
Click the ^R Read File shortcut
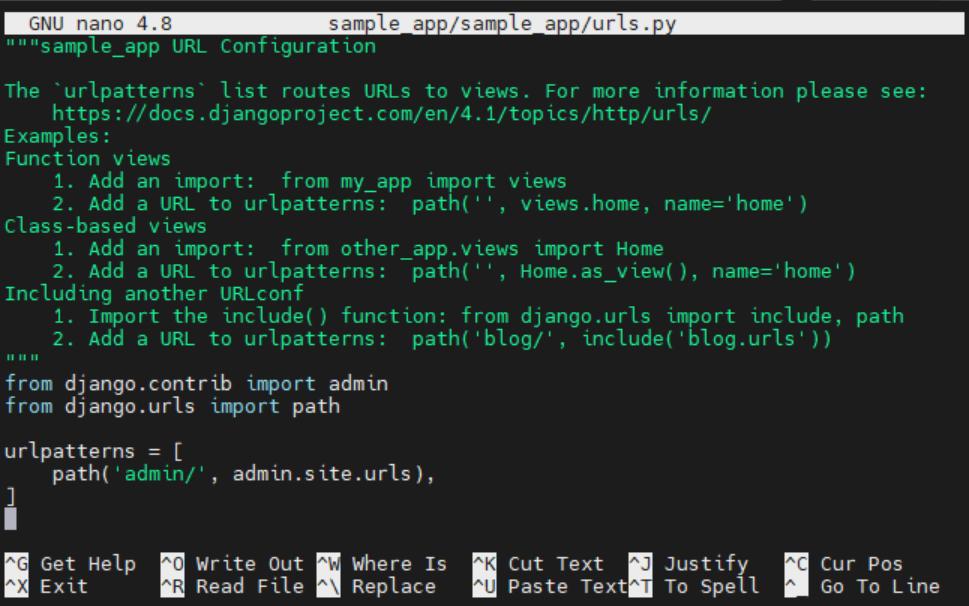[x=232, y=586]
